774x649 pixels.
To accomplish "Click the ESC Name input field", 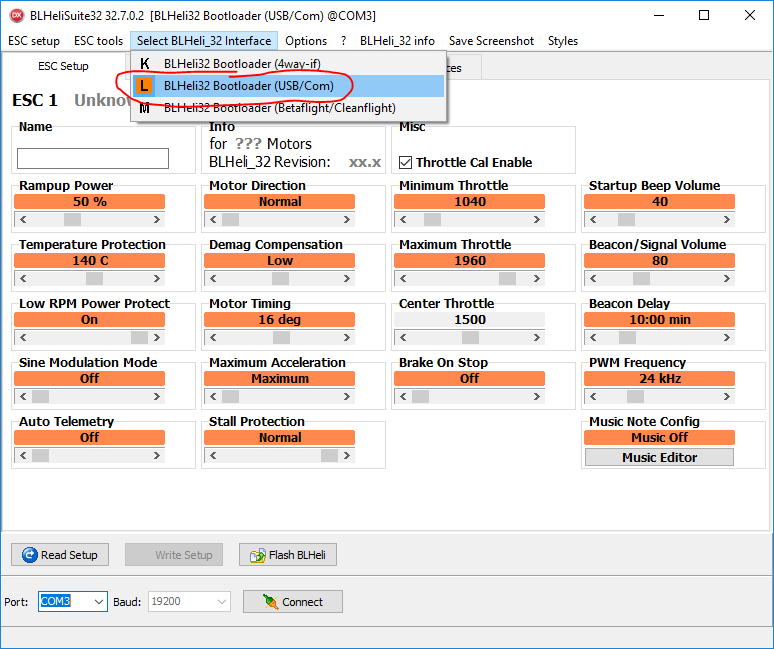I will tap(93, 158).
